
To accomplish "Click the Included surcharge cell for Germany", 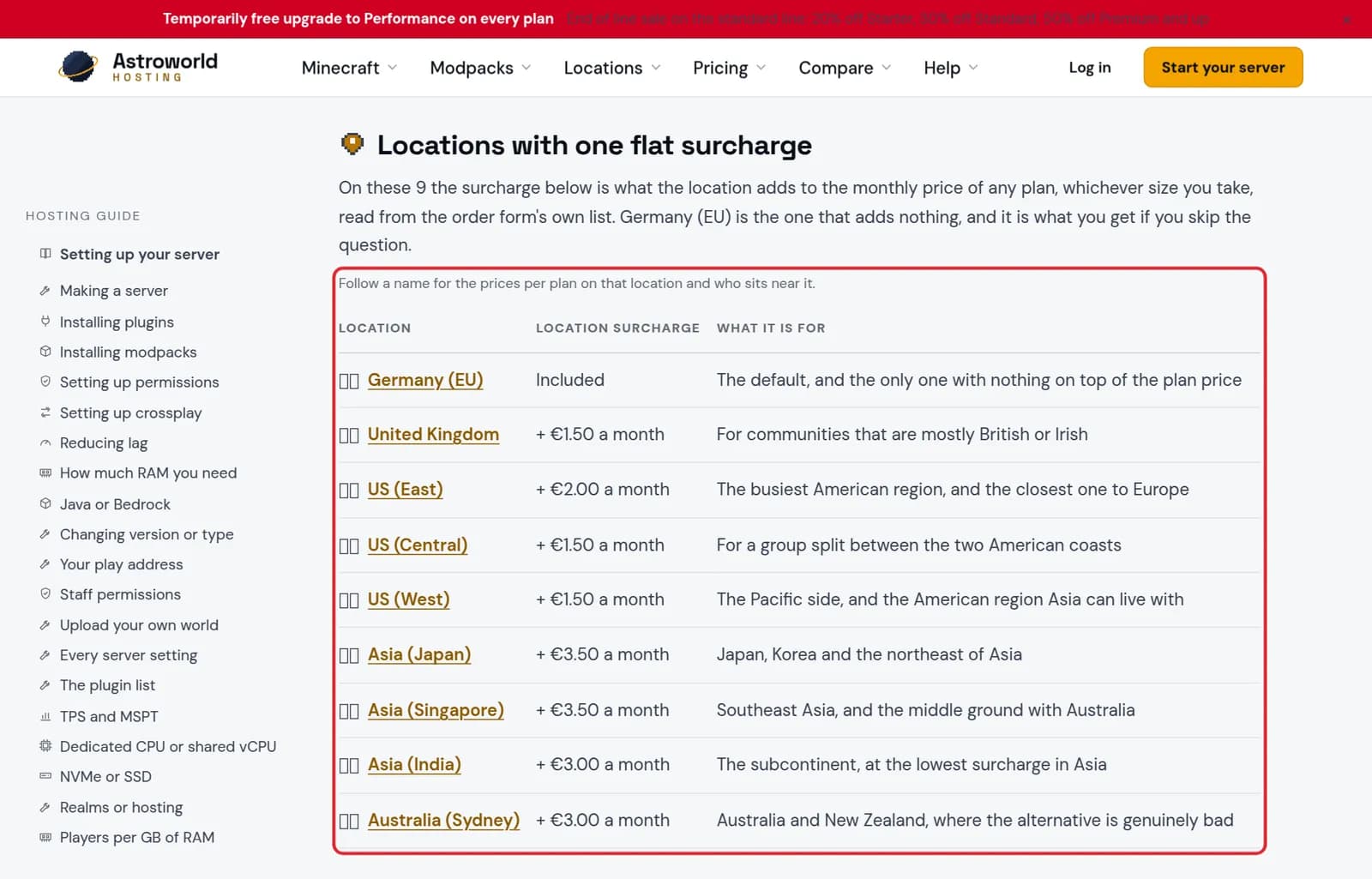I will 570,380.
